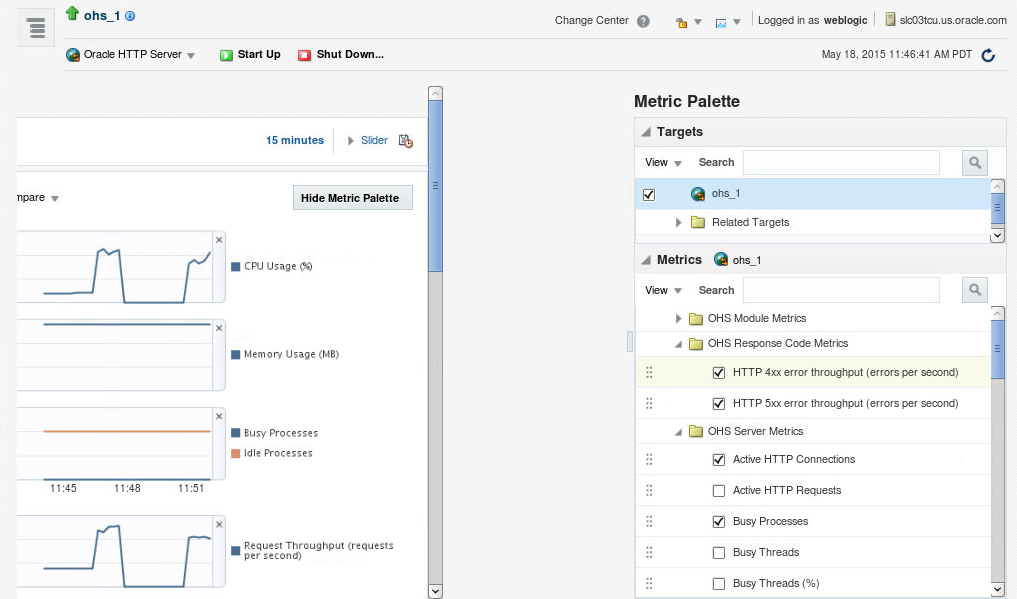Click drag-handle dots for Busy Threads row
Viewport: 1017px width, 599px height.
coord(649,552)
